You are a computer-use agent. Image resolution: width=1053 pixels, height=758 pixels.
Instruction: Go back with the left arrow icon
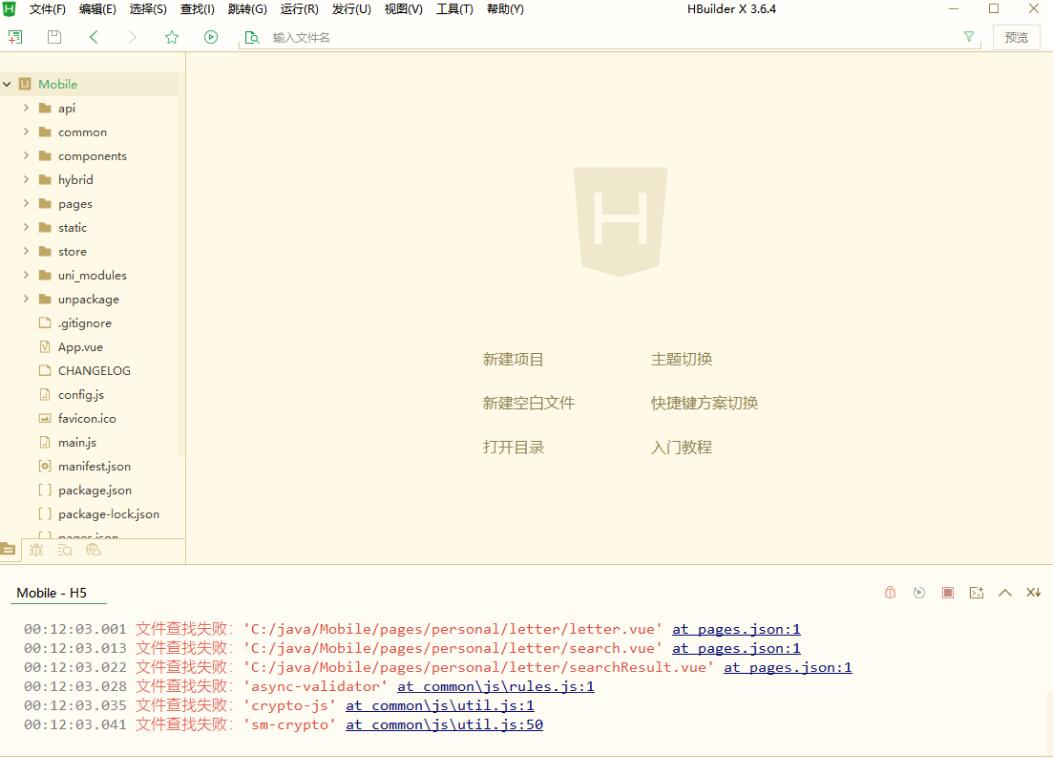(x=94, y=37)
